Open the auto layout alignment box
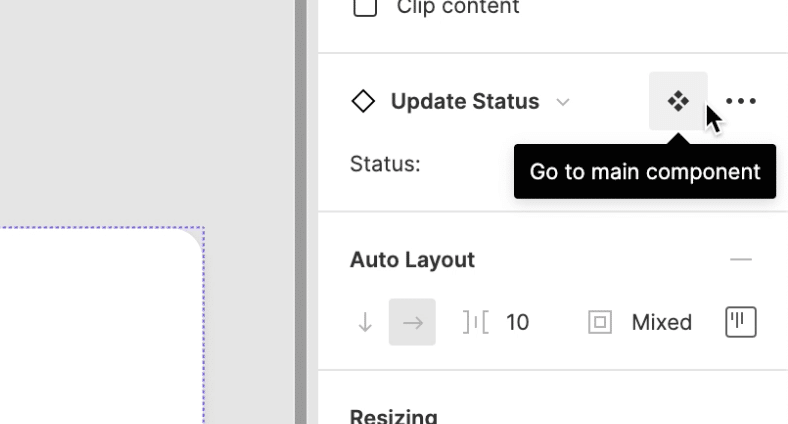The width and height of the screenshot is (788, 424). tap(740, 322)
